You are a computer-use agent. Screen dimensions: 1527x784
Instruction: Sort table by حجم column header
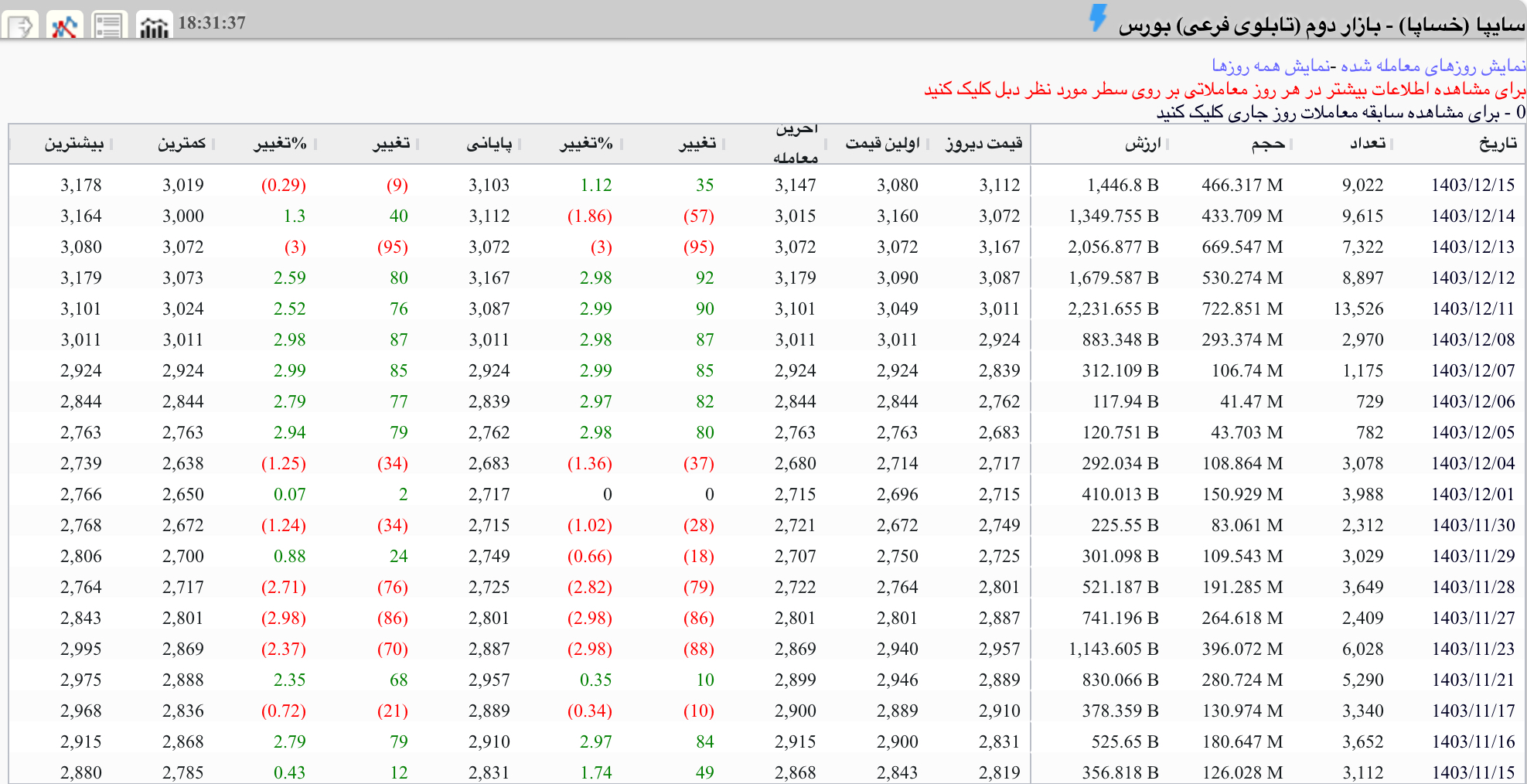[1268, 144]
